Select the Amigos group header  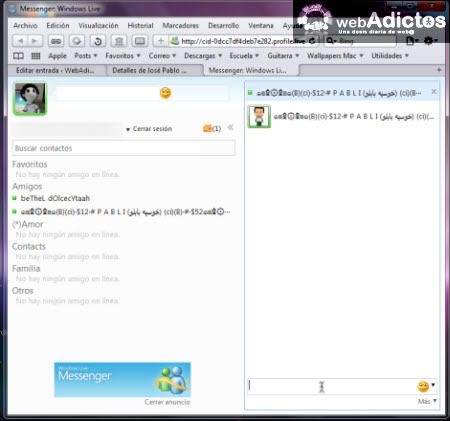pos(27,186)
